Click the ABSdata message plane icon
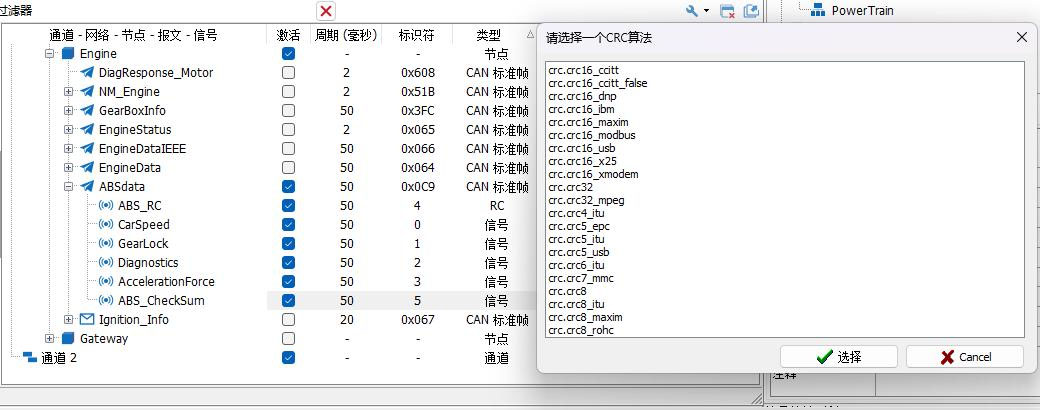This screenshot has height=410, width=1040. click(x=87, y=186)
